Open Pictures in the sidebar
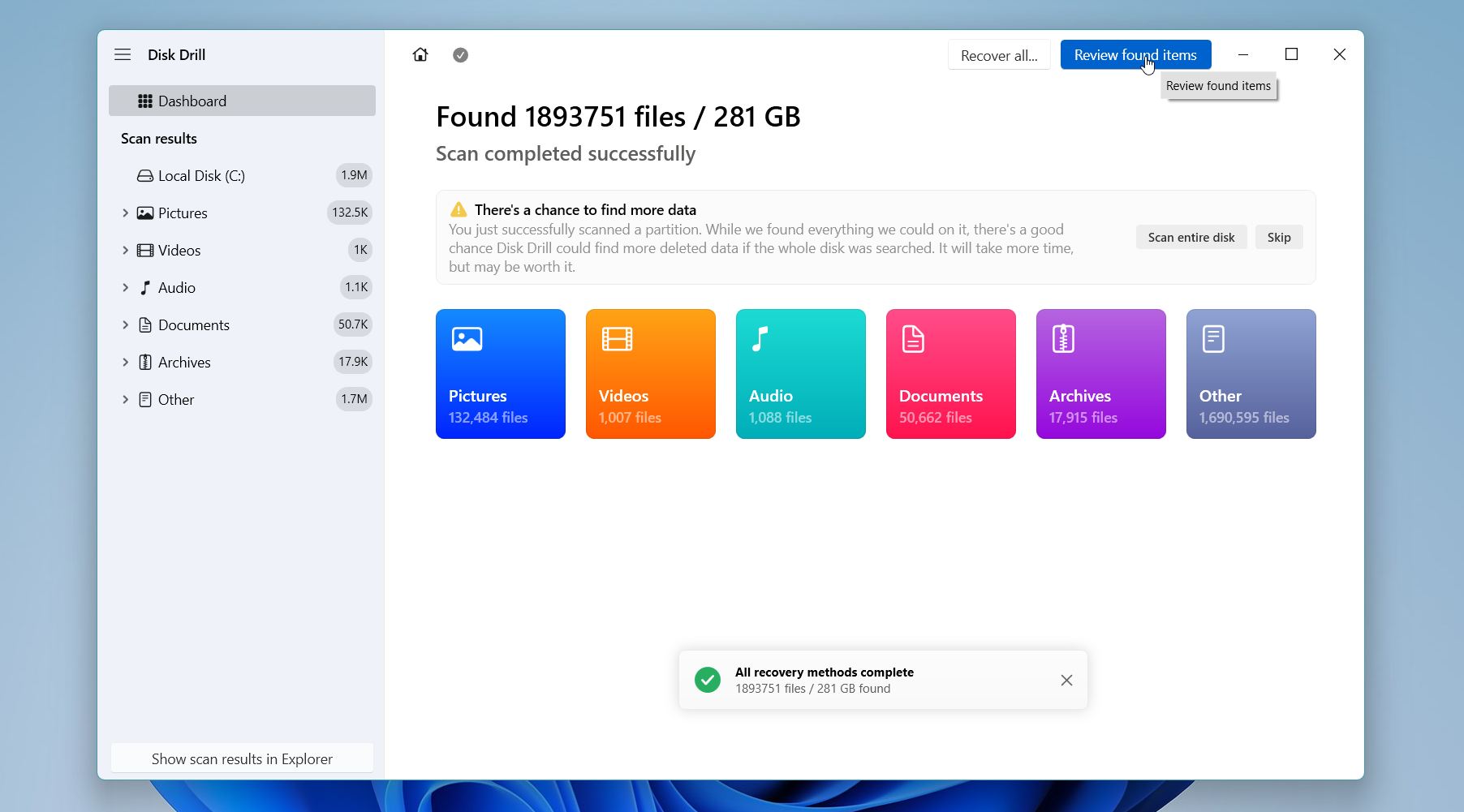 (242, 213)
